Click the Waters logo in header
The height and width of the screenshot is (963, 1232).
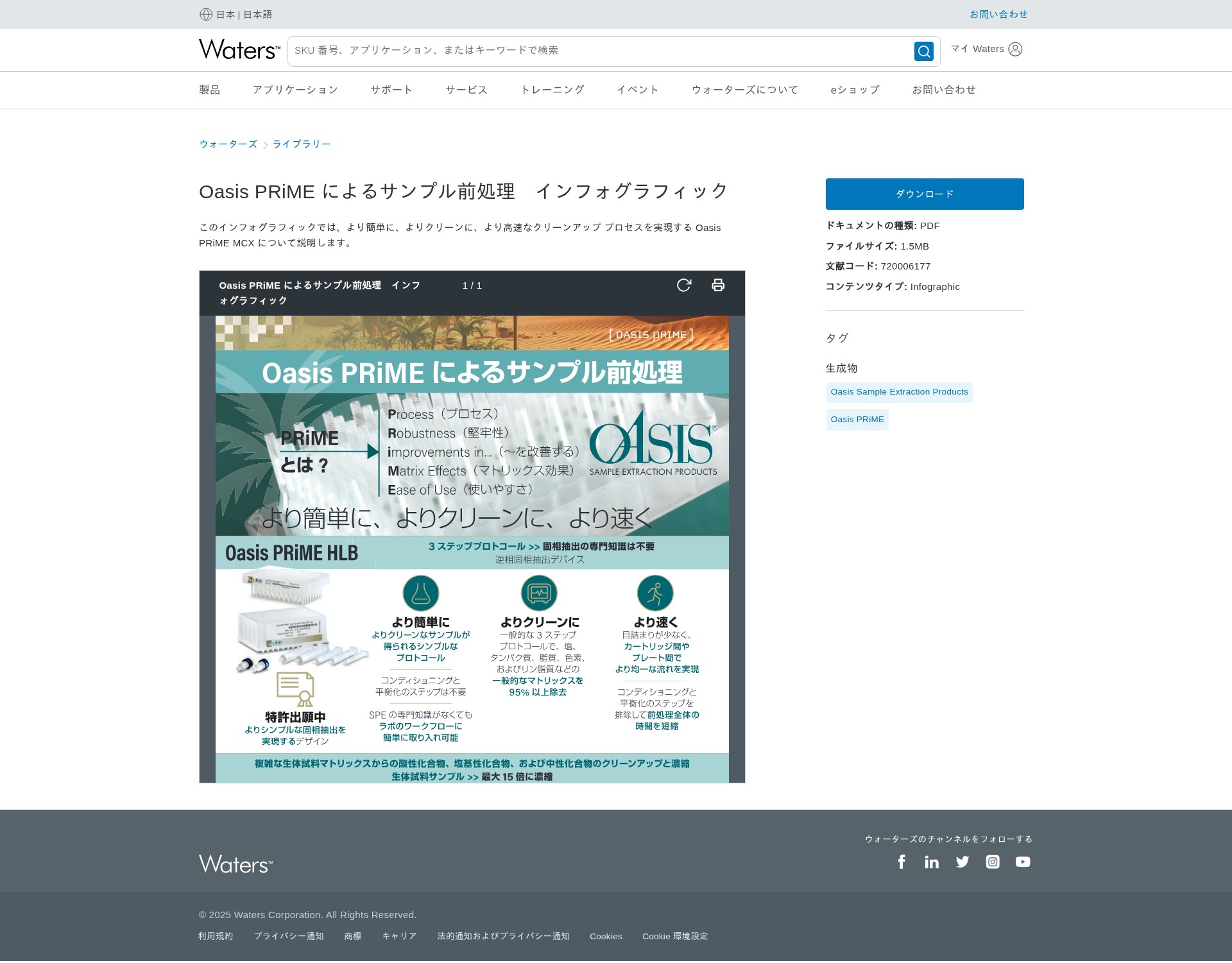click(239, 49)
